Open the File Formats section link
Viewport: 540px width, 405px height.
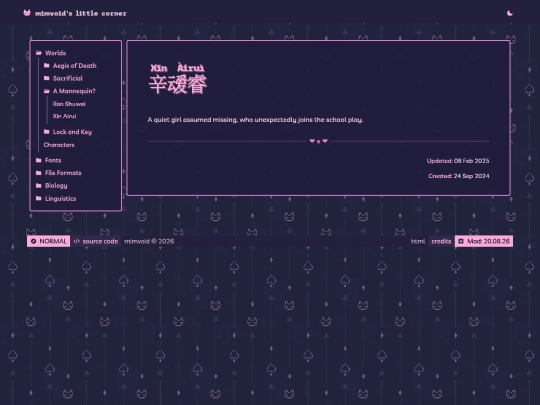pos(63,173)
